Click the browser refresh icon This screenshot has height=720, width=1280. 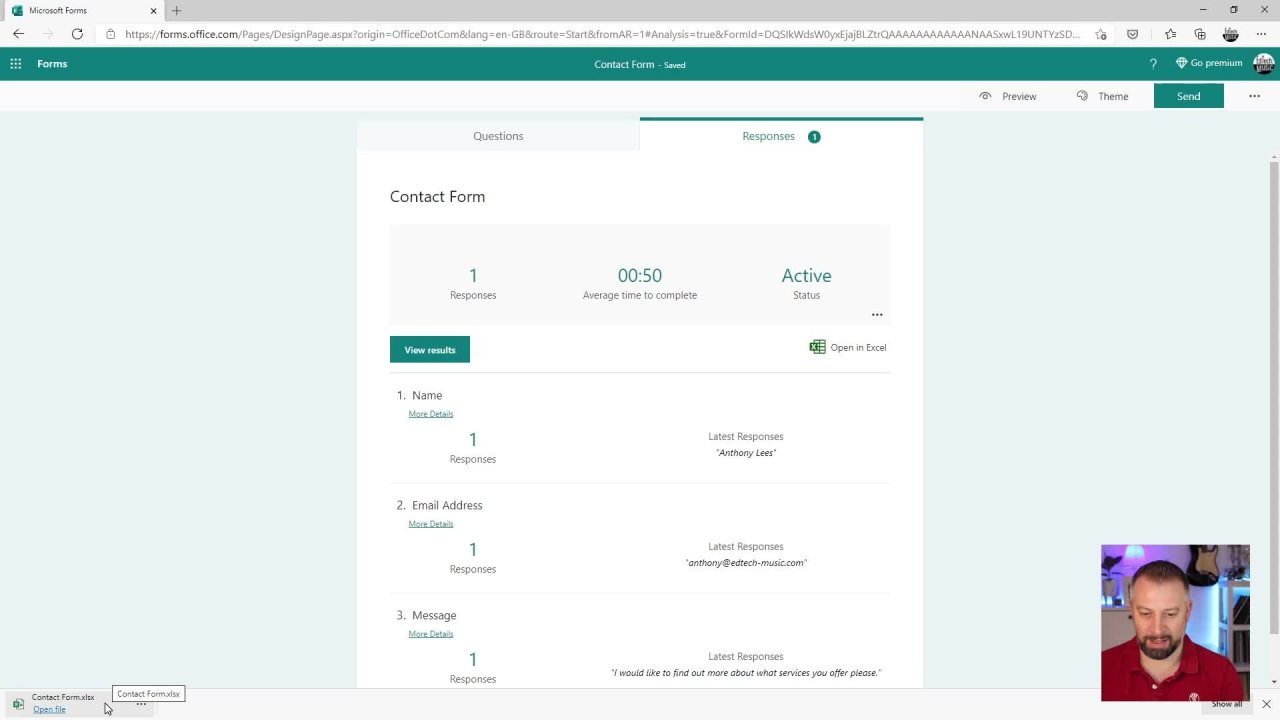tap(77, 34)
